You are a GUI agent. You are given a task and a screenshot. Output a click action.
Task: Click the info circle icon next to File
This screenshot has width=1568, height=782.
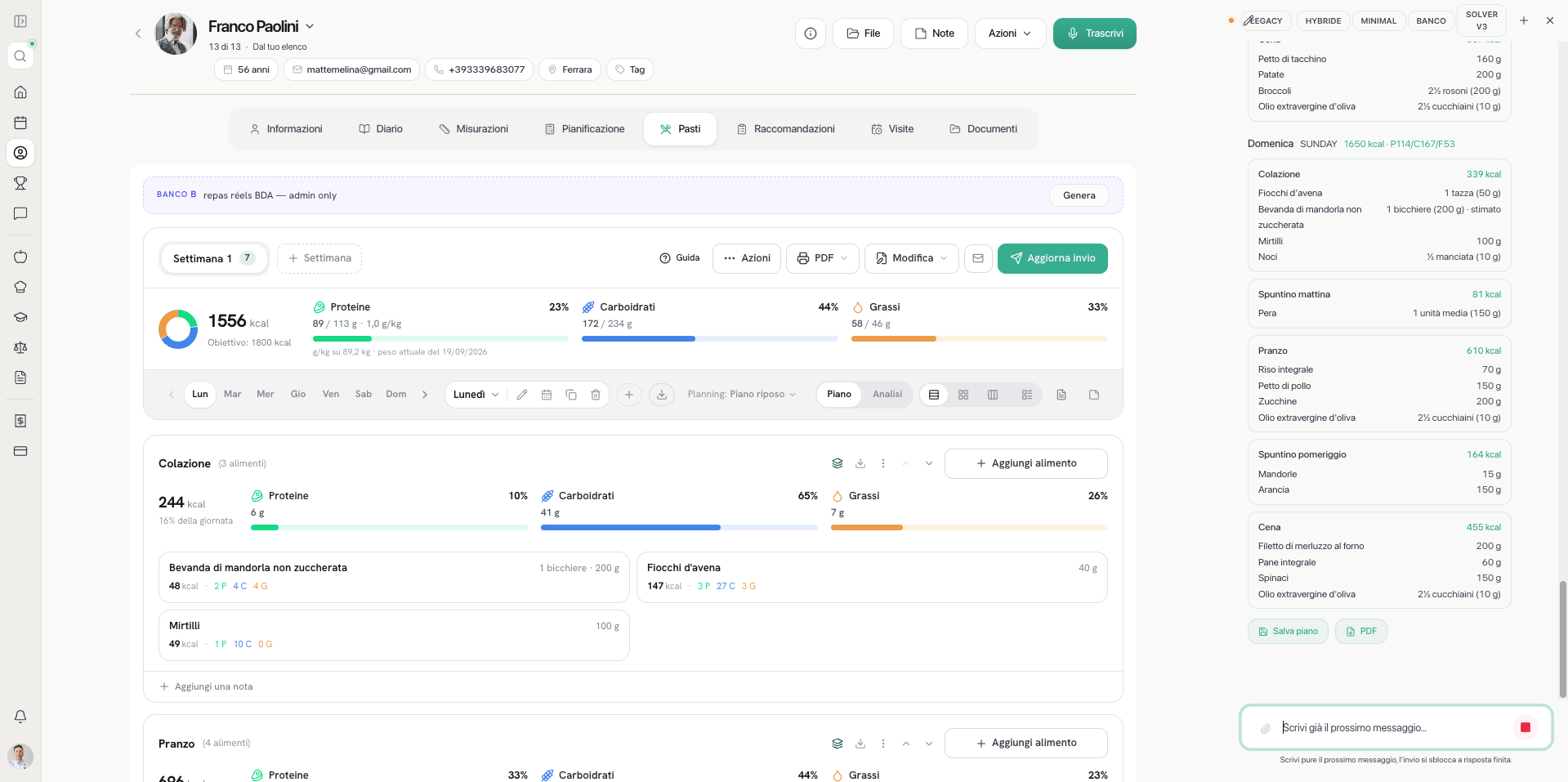pos(811,34)
